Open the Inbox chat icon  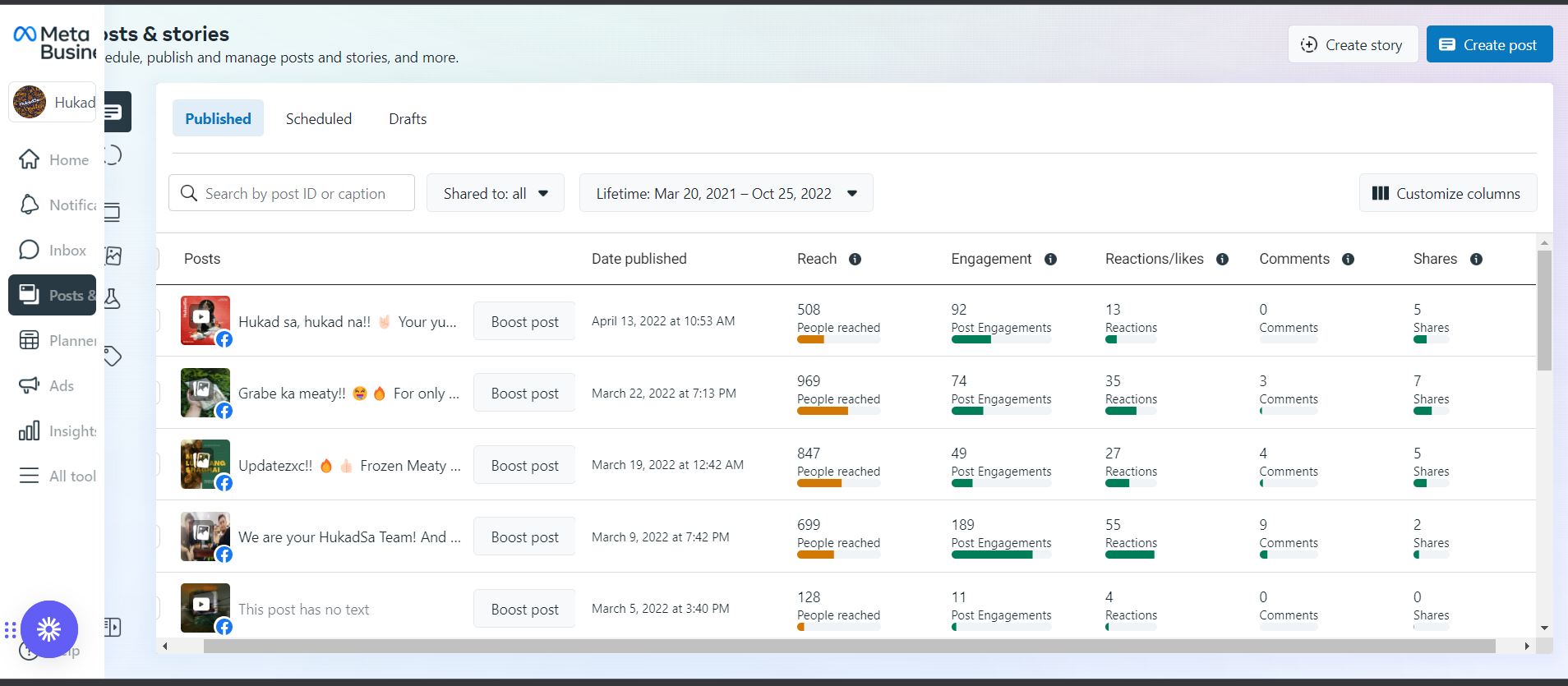coord(30,250)
